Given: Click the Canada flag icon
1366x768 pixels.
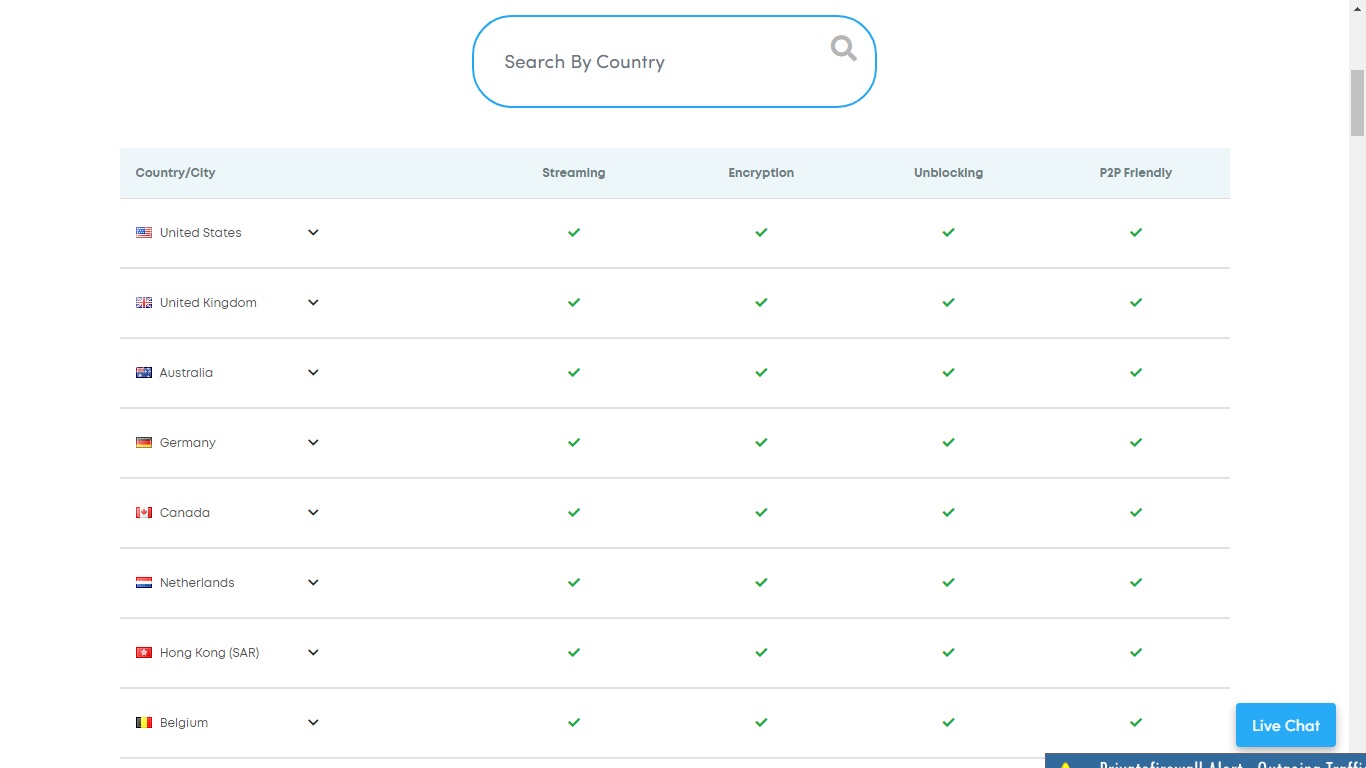Looking at the screenshot, I should click(x=144, y=513).
